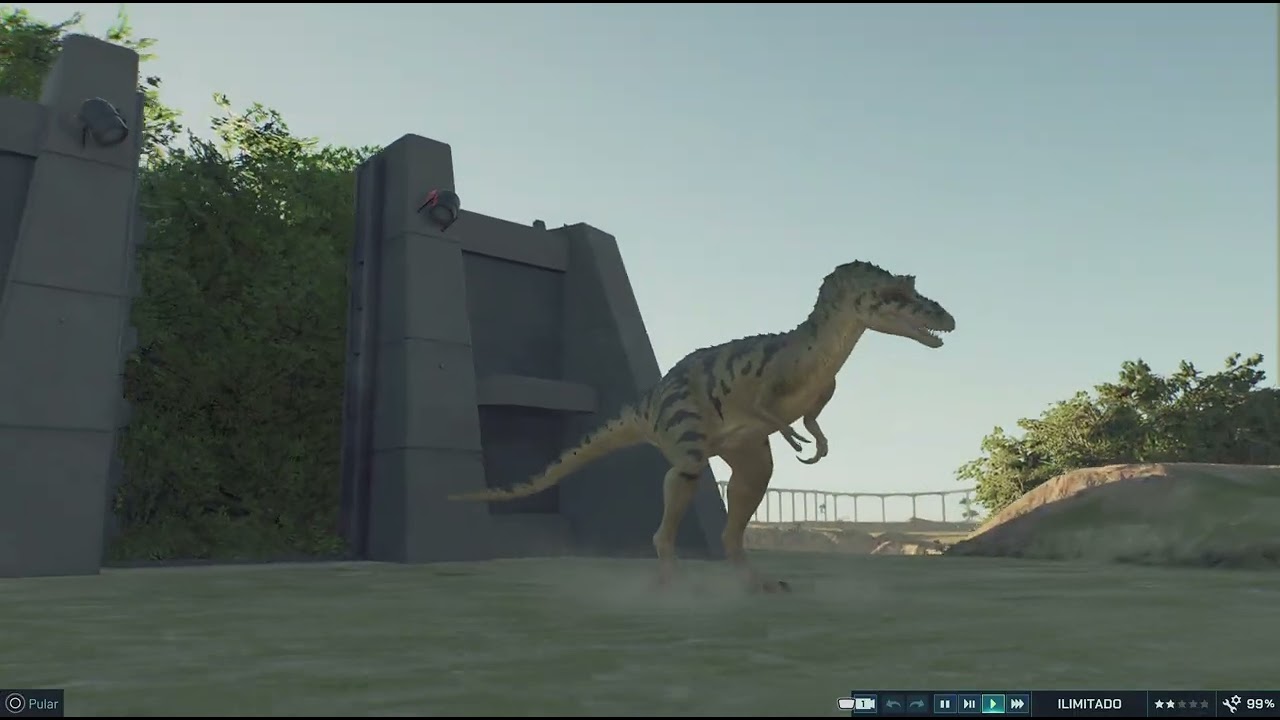Open the maintenance wrench and gear icon
The height and width of the screenshot is (720, 1280).
click(1232, 704)
